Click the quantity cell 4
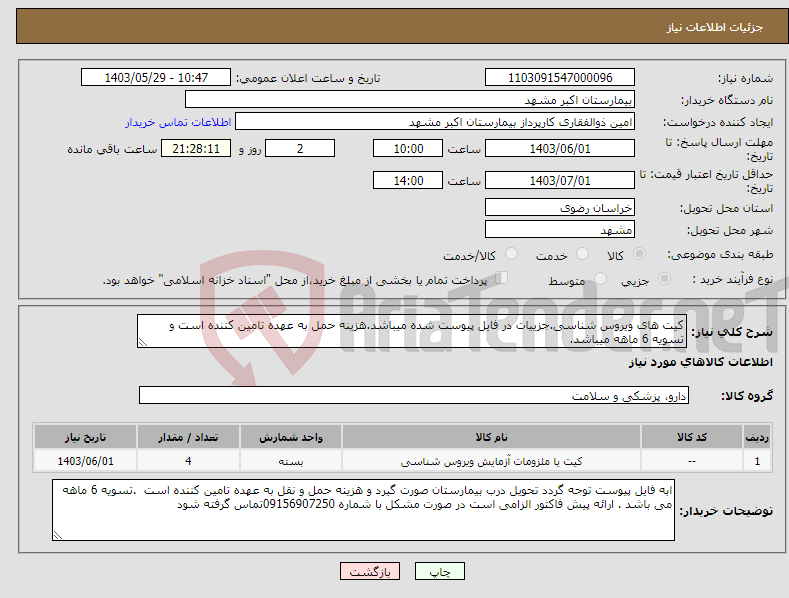 pos(188,461)
